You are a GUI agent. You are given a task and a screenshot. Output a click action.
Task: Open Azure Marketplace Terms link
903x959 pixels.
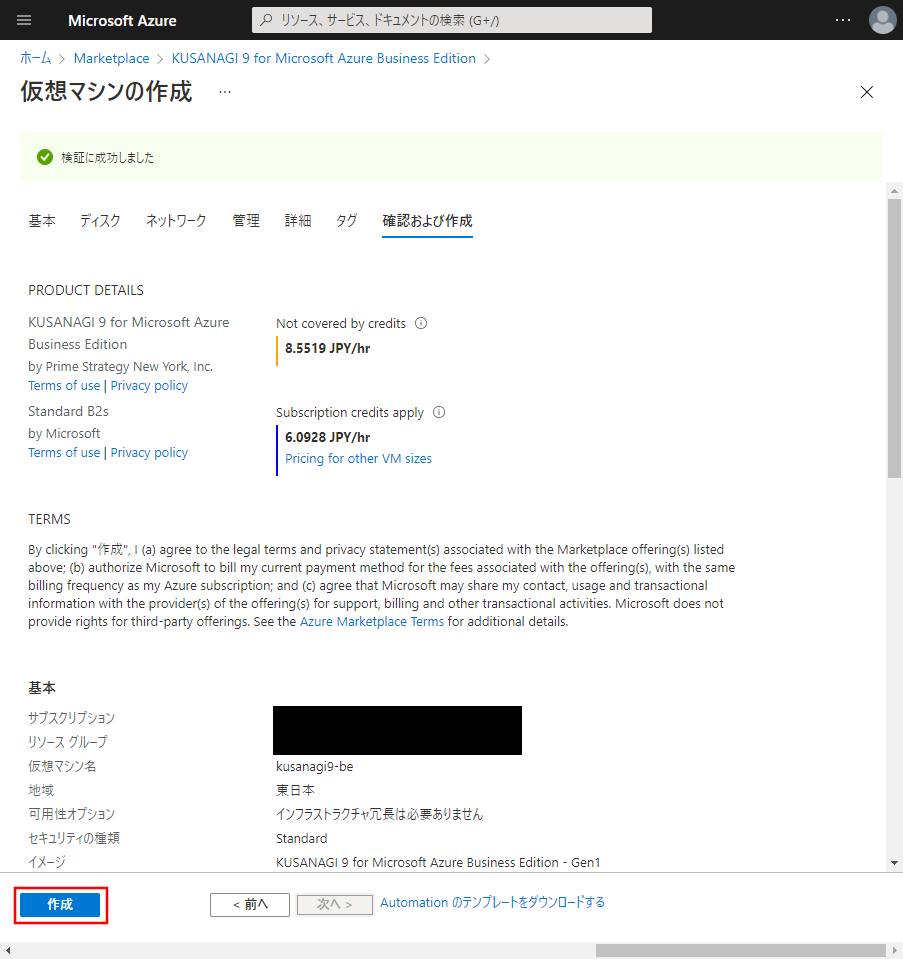(x=372, y=621)
